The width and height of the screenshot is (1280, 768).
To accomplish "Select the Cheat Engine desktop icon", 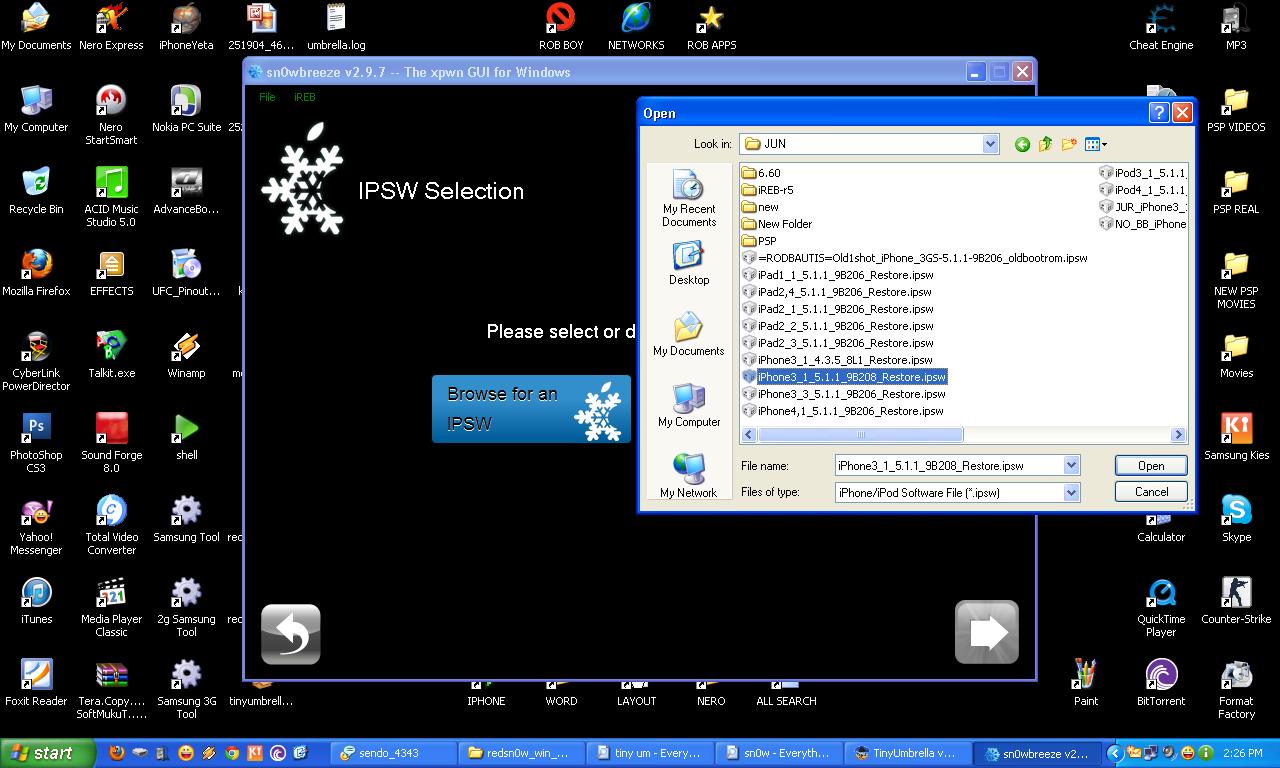I will [x=1161, y=27].
